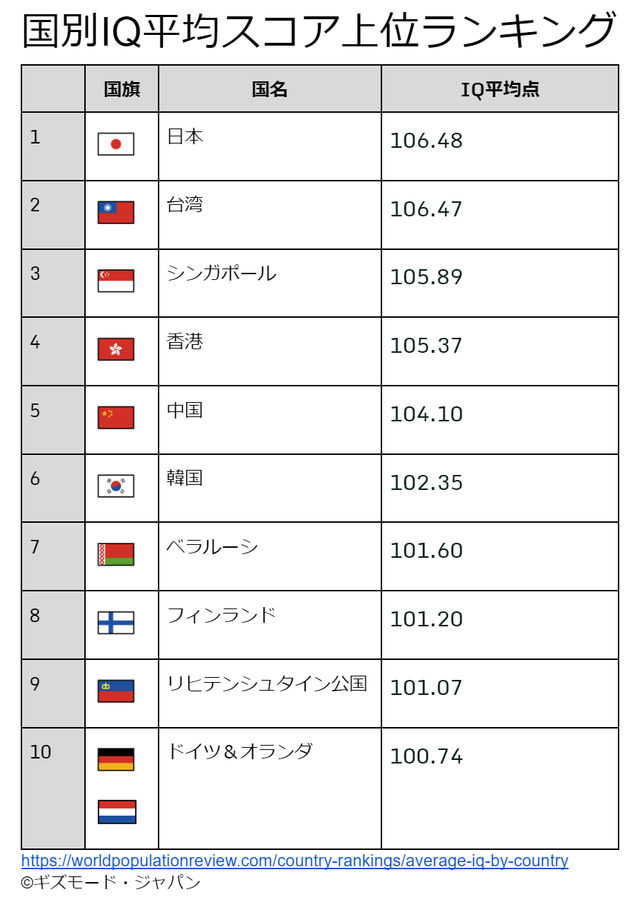Click the Taiwan flag icon

[x=115, y=212]
